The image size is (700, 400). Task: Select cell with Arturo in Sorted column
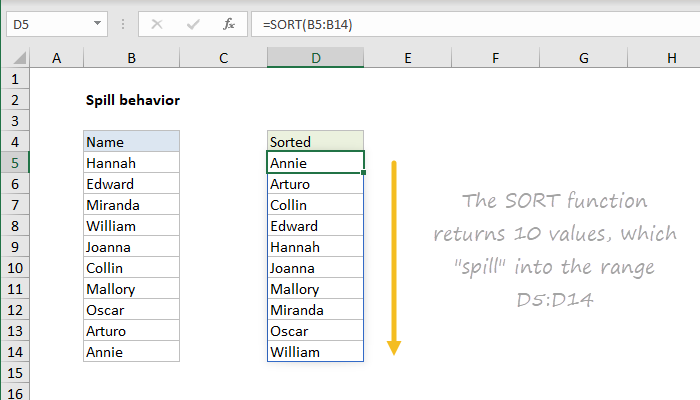tap(315, 183)
